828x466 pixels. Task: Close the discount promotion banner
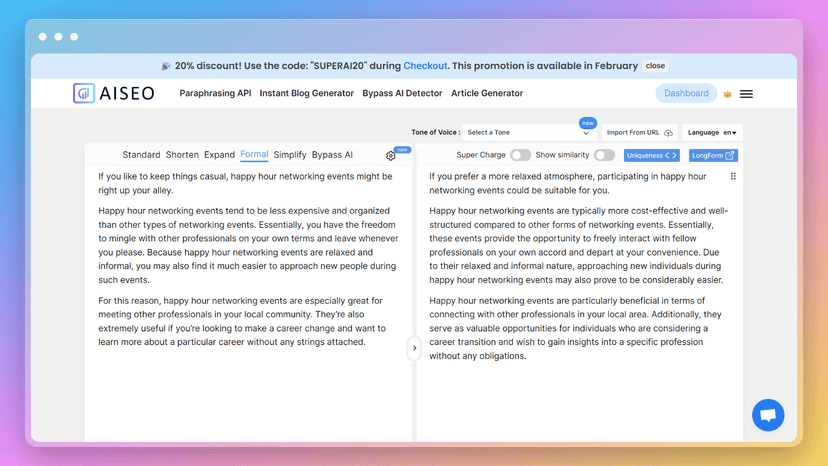655,66
